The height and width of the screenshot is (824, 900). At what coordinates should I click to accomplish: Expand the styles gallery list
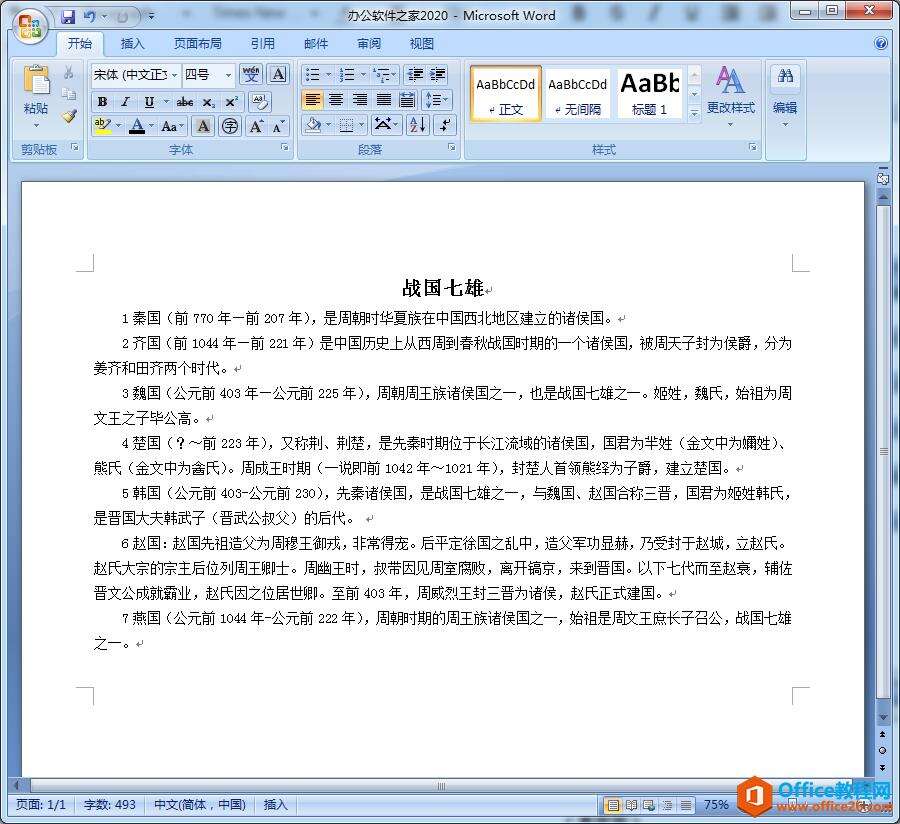click(694, 114)
